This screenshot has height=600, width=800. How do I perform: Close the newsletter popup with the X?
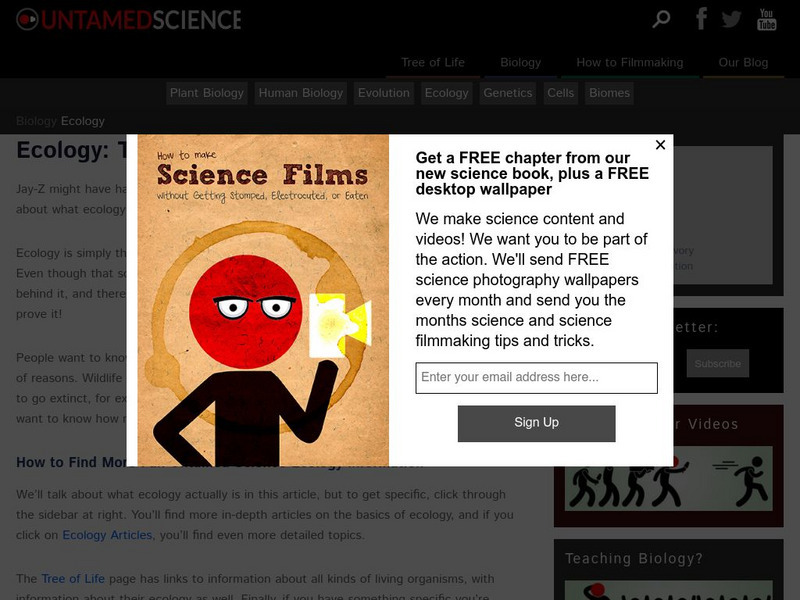(660, 145)
